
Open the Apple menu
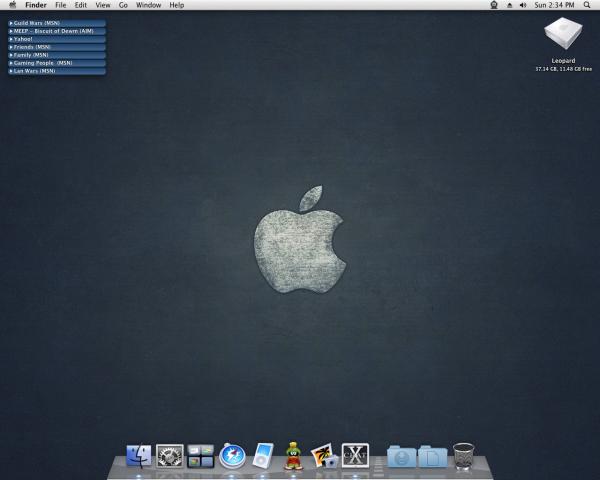point(12,5)
